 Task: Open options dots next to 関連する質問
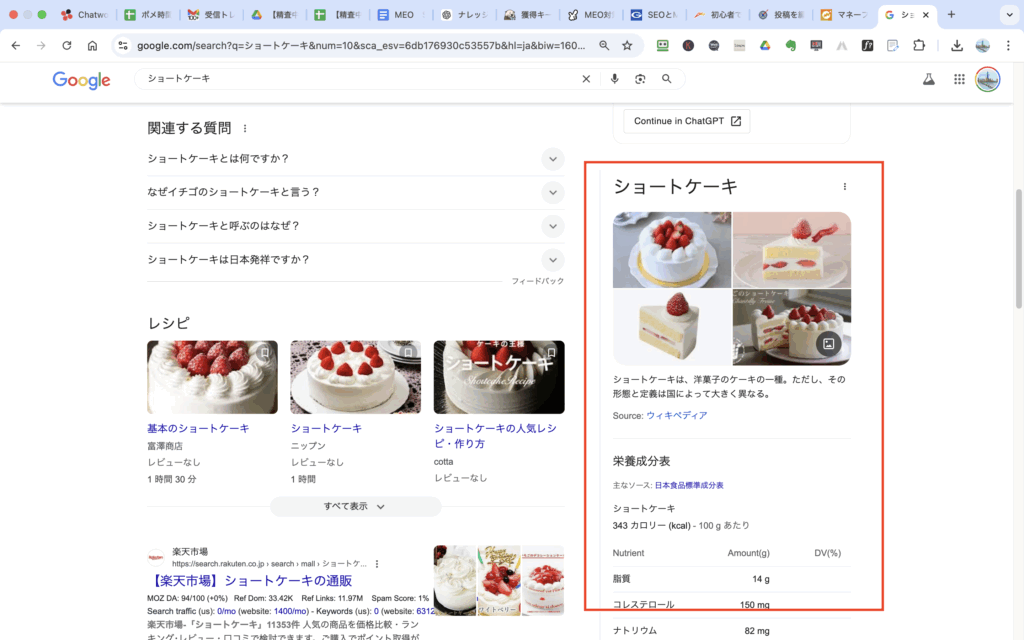[245, 129]
